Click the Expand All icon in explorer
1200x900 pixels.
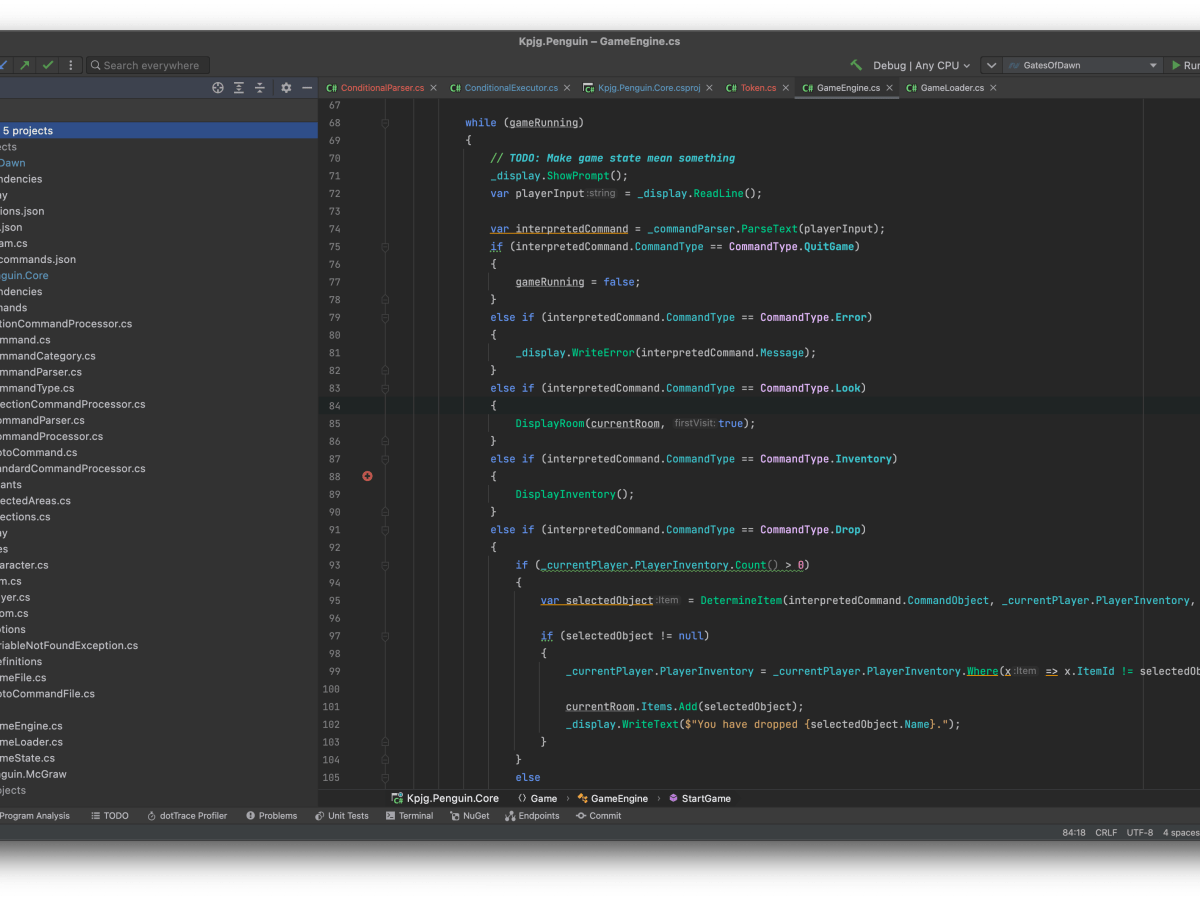click(x=239, y=88)
